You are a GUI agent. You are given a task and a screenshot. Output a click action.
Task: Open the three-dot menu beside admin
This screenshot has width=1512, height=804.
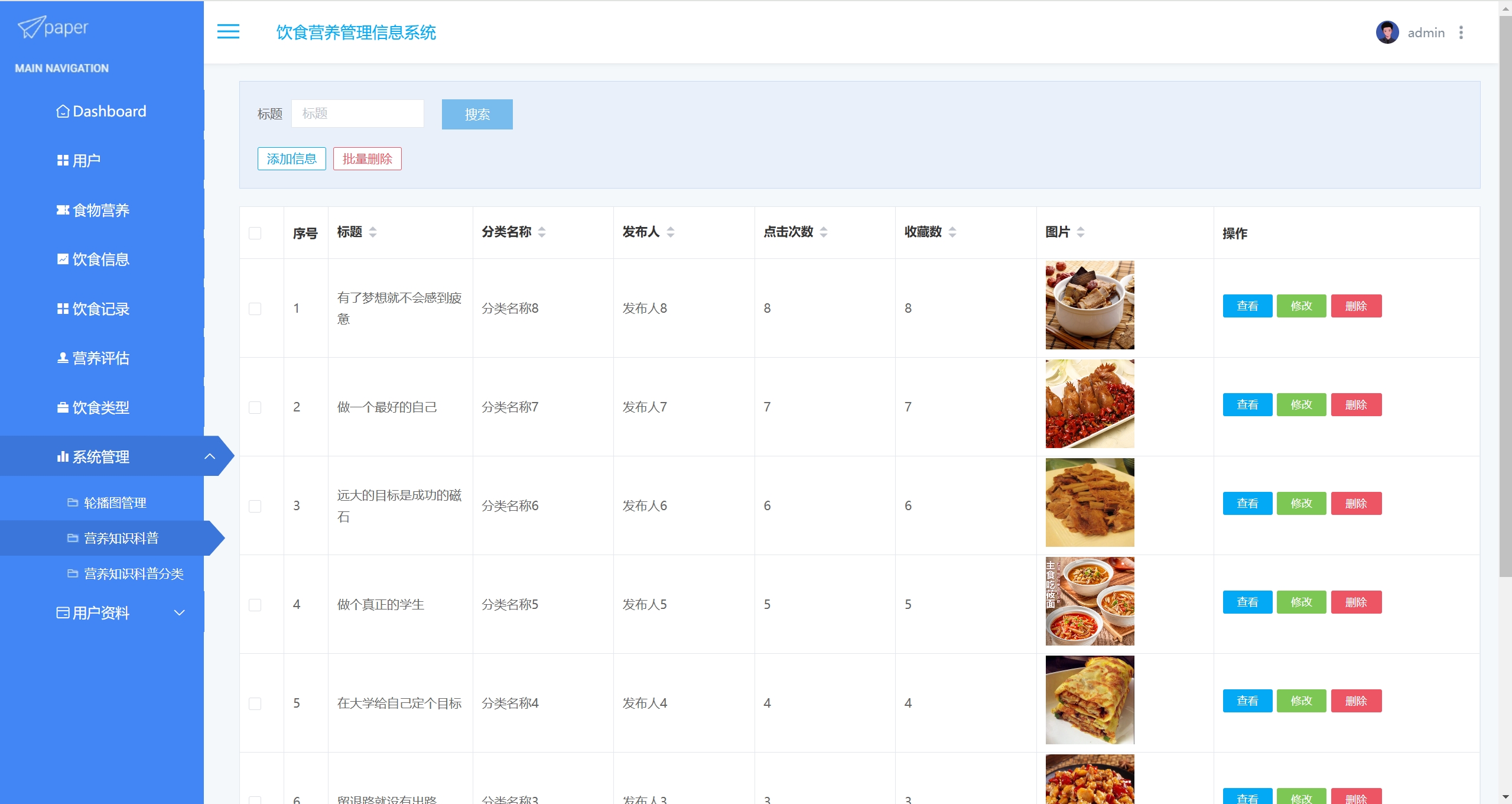pyautogui.click(x=1461, y=33)
